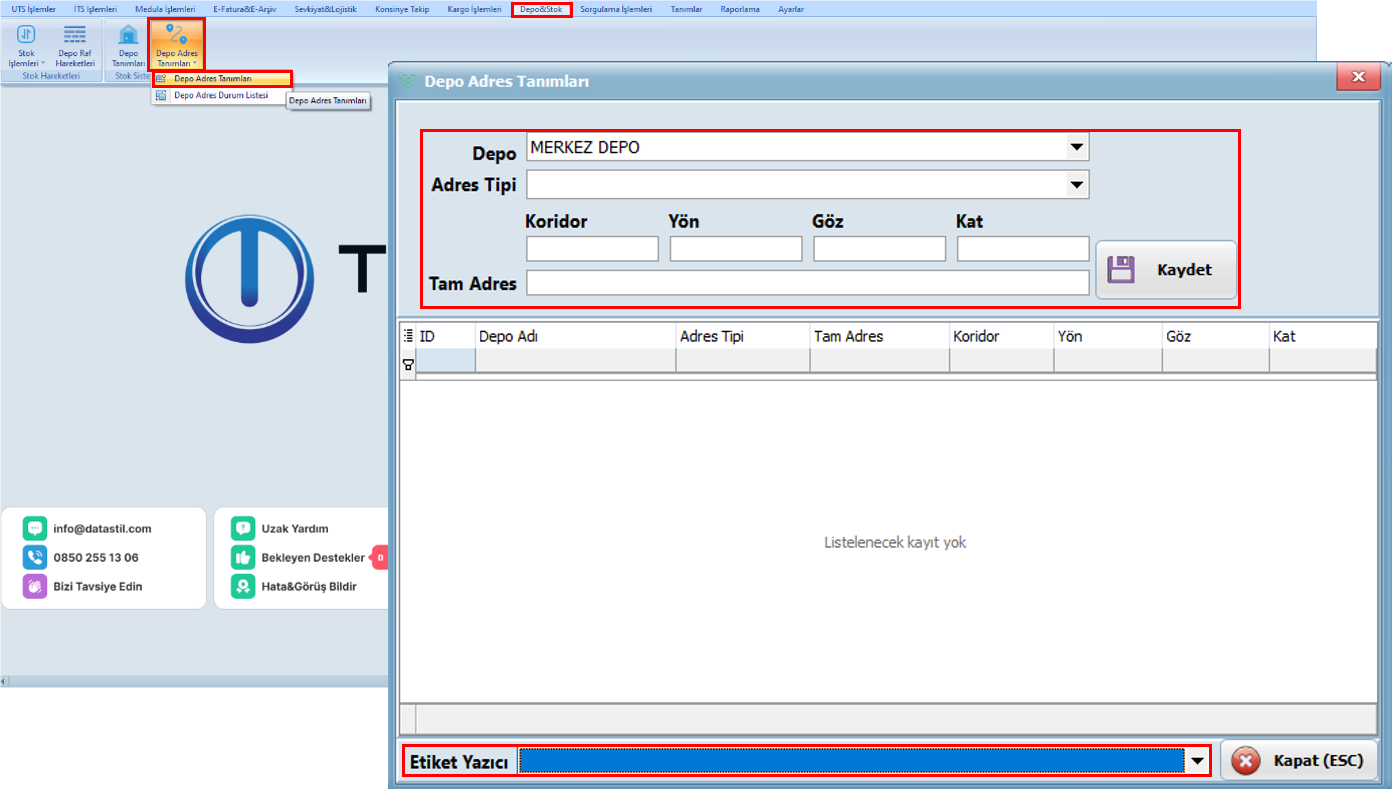Open Stok İşlemleri ribbon icon

click(27, 35)
